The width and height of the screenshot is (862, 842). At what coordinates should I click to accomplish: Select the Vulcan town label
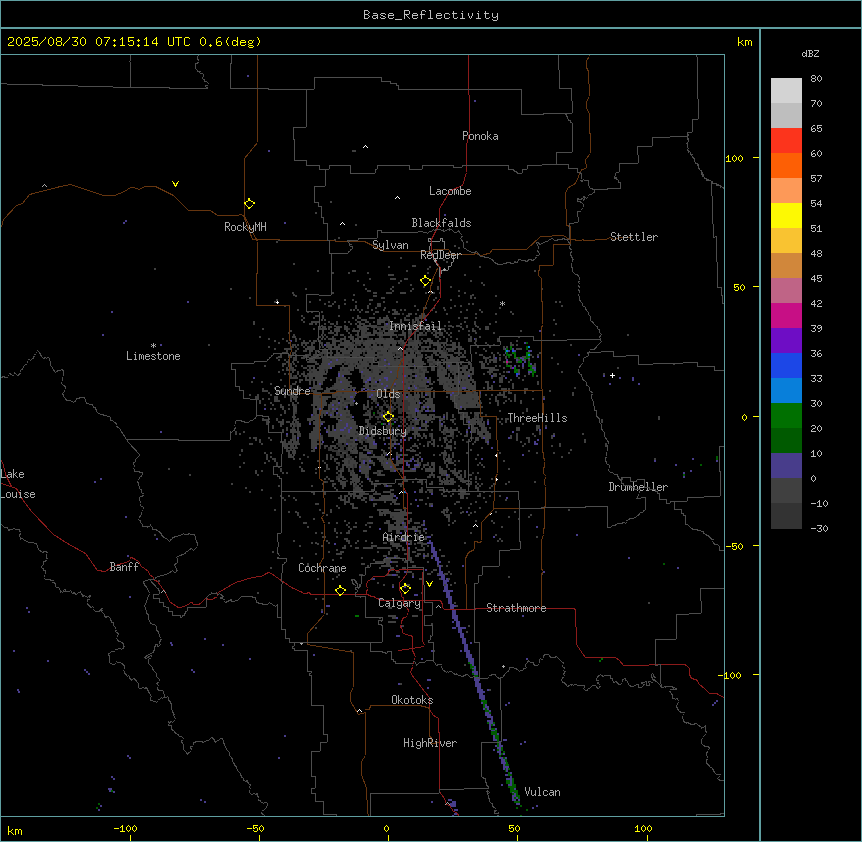pos(542,792)
